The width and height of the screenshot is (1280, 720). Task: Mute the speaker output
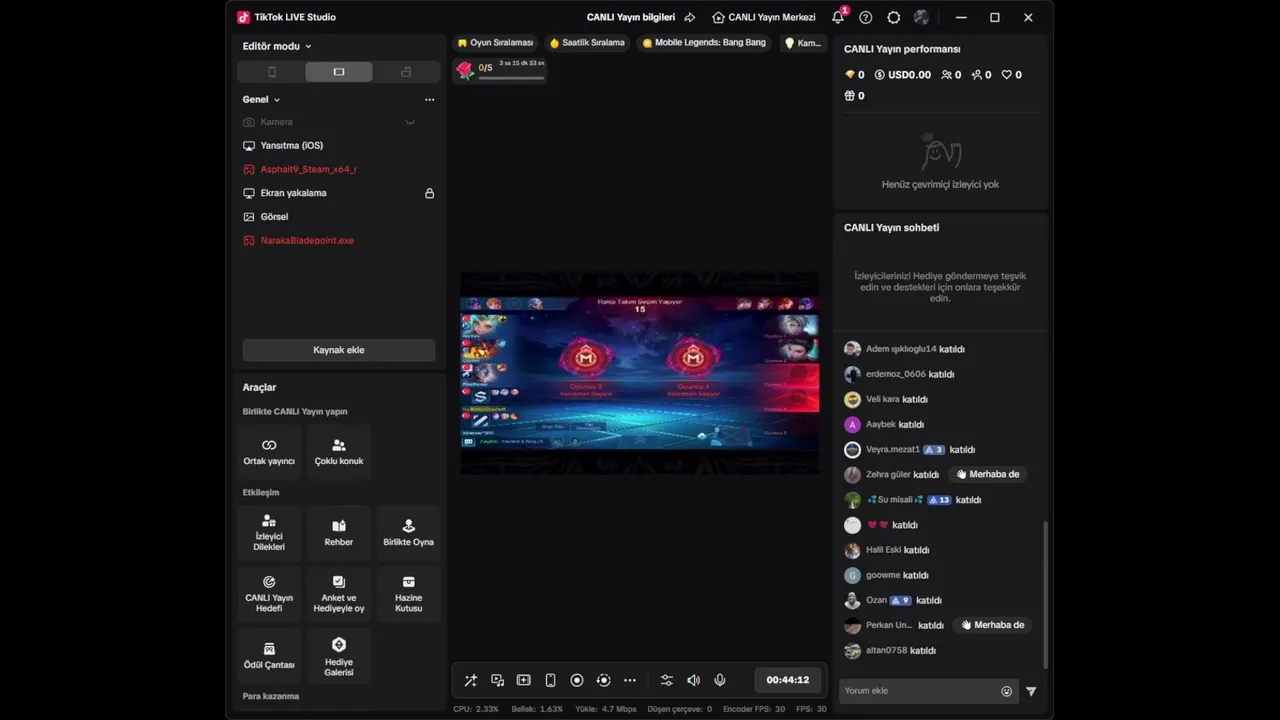click(x=693, y=680)
